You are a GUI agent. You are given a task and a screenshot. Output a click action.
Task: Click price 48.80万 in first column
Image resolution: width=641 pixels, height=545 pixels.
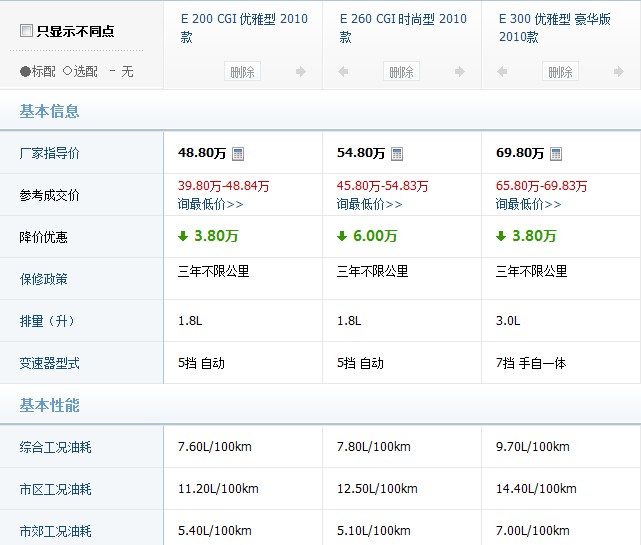pyautogui.click(x=202, y=153)
